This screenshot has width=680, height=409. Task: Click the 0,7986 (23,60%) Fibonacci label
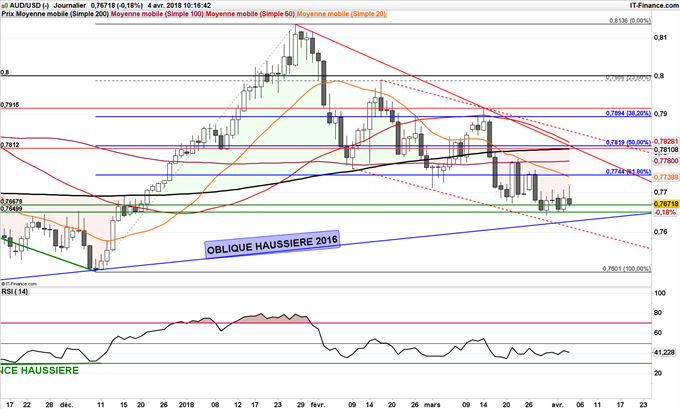(628, 78)
